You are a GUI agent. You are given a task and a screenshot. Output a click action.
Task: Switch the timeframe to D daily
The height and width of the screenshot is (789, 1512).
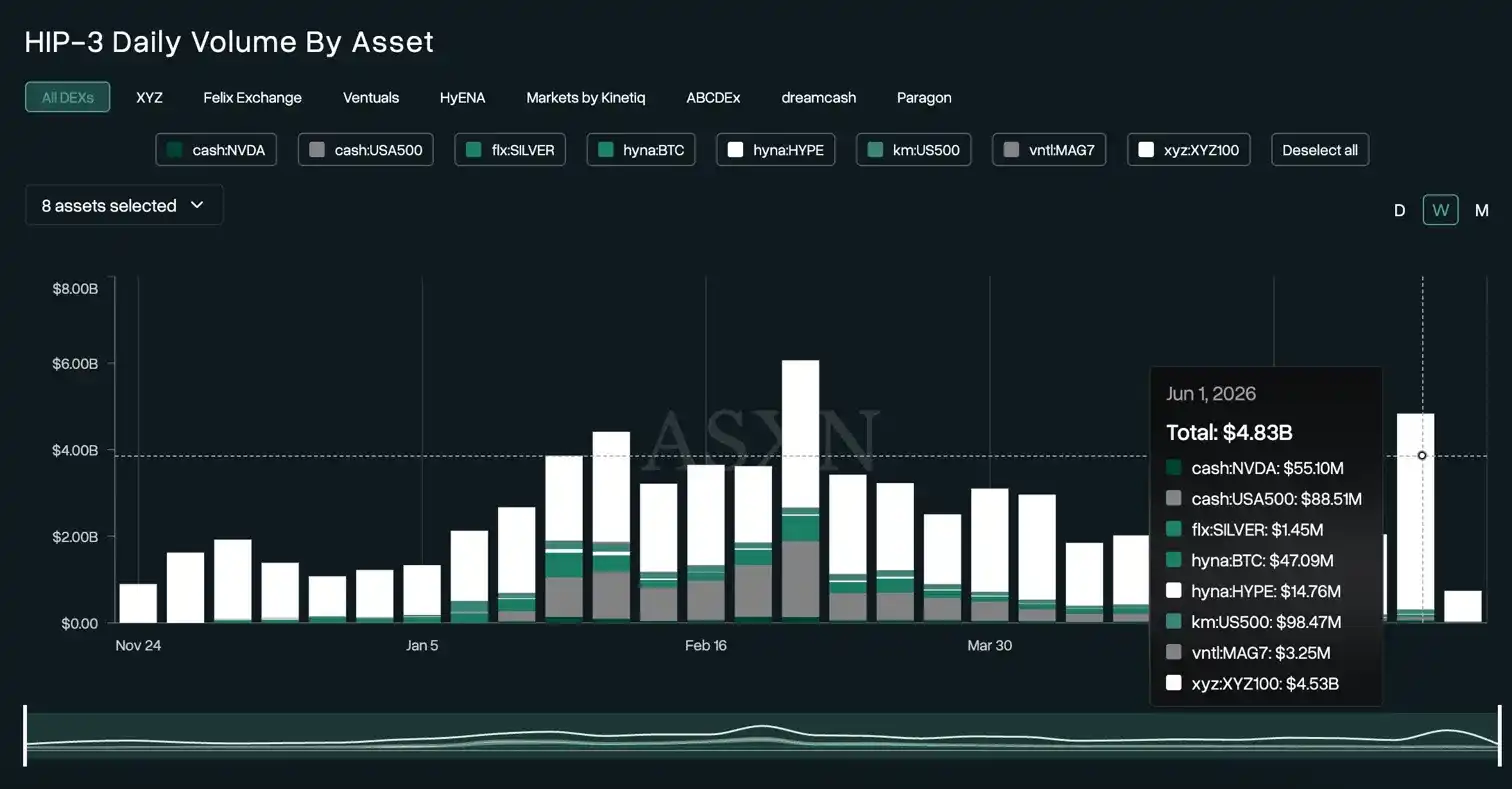coord(1399,210)
